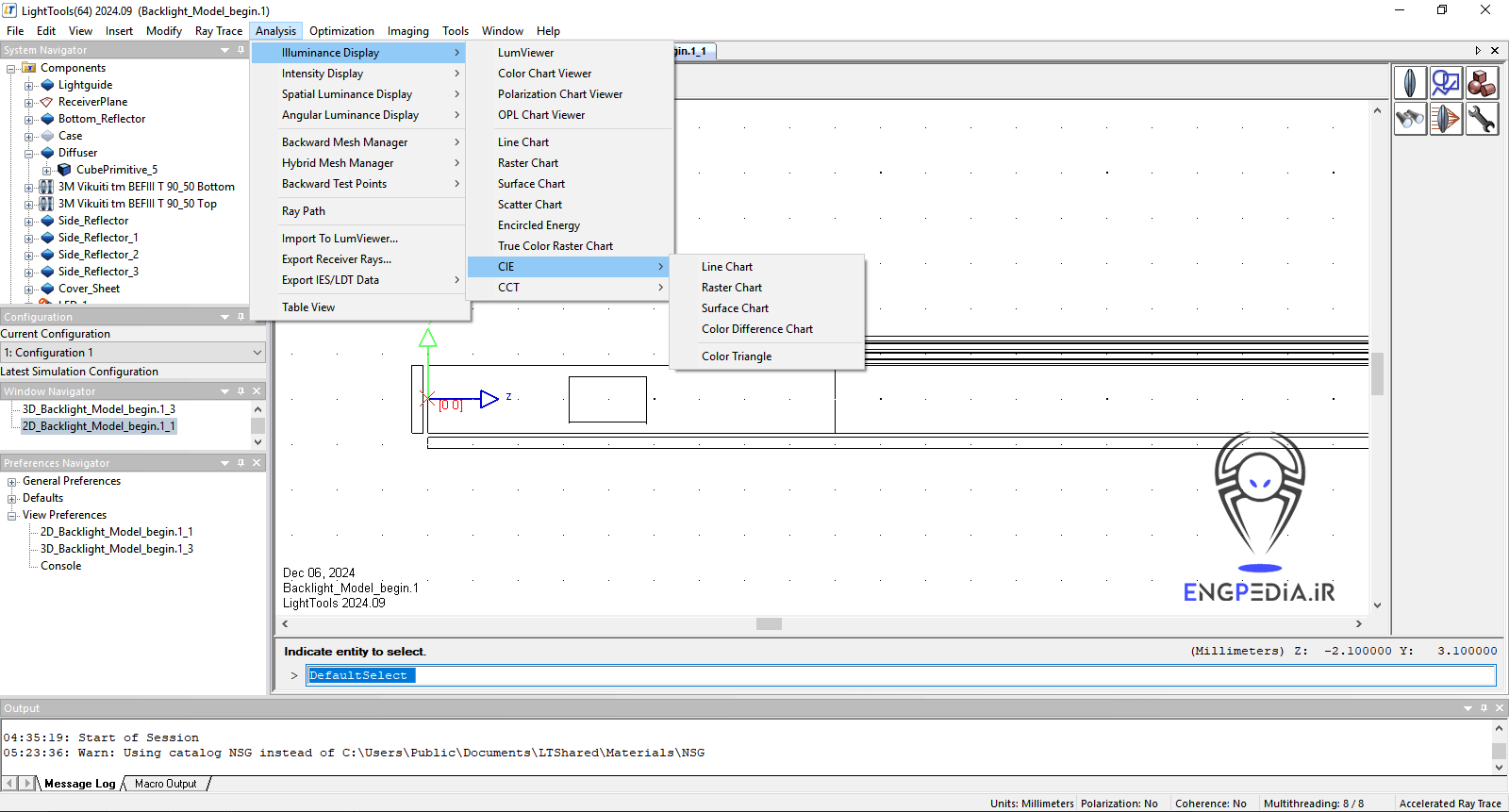Select CIE Color Difference Chart
1509x812 pixels.
(x=756, y=329)
